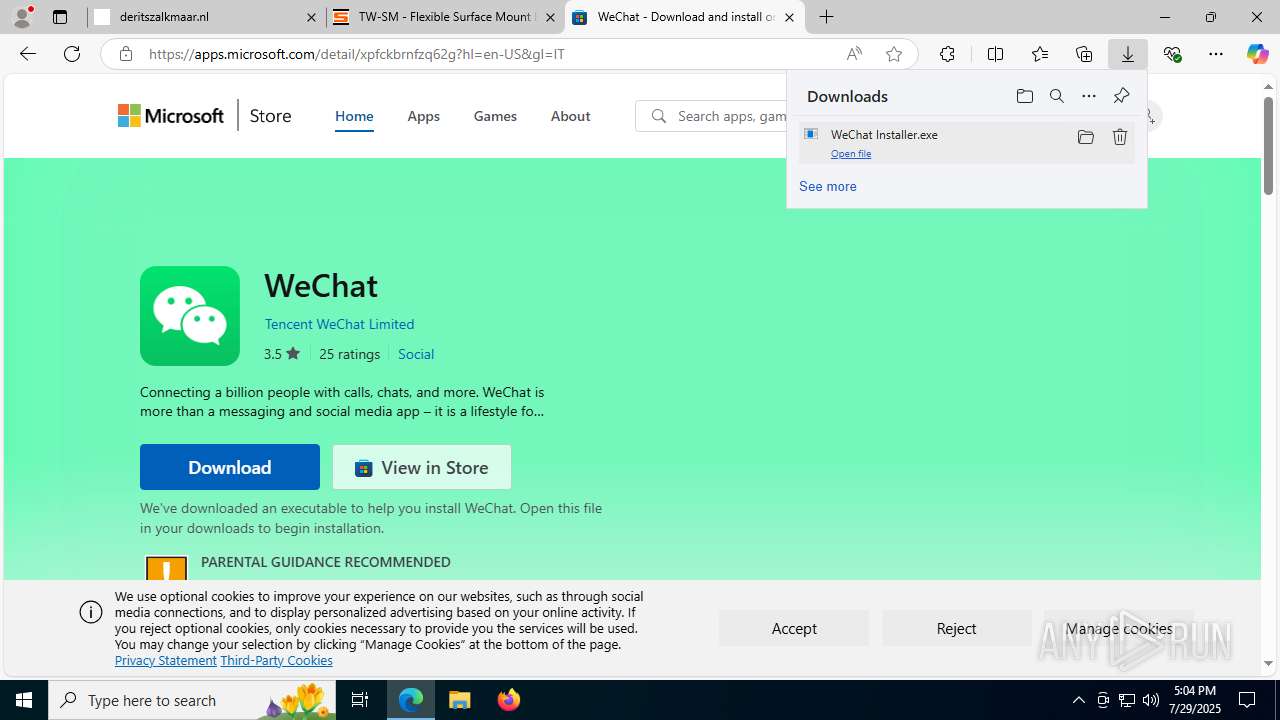This screenshot has height=720, width=1280.
Task: Toggle Split screen icon
Action: [x=995, y=54]
